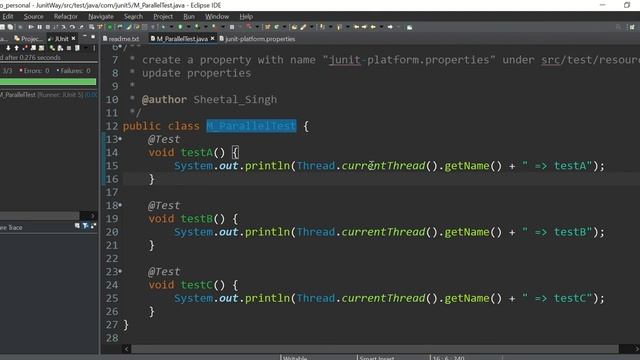Click the testB method name in editor
The width and height of the screenshot is (640, 360).
(197, 218)
